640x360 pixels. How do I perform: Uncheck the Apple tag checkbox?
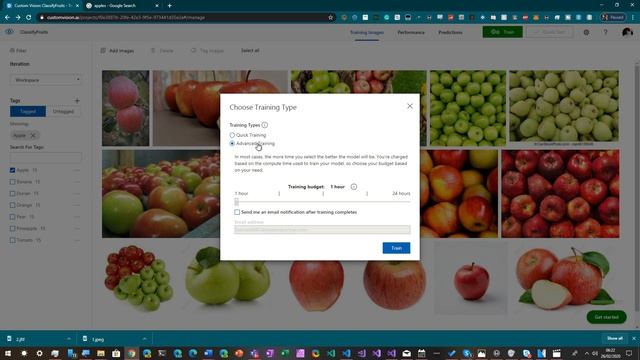[13, 170]
